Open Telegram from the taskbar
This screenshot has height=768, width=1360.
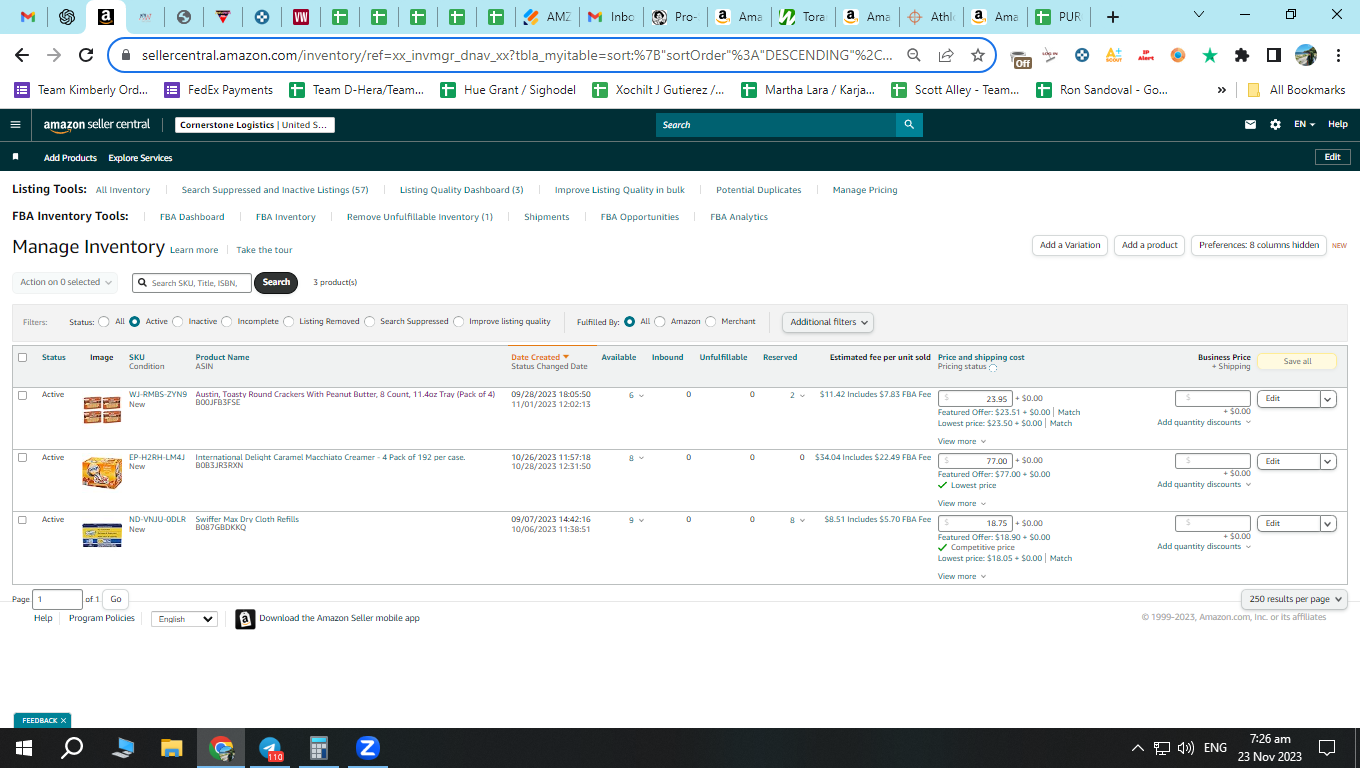[270, 748]
